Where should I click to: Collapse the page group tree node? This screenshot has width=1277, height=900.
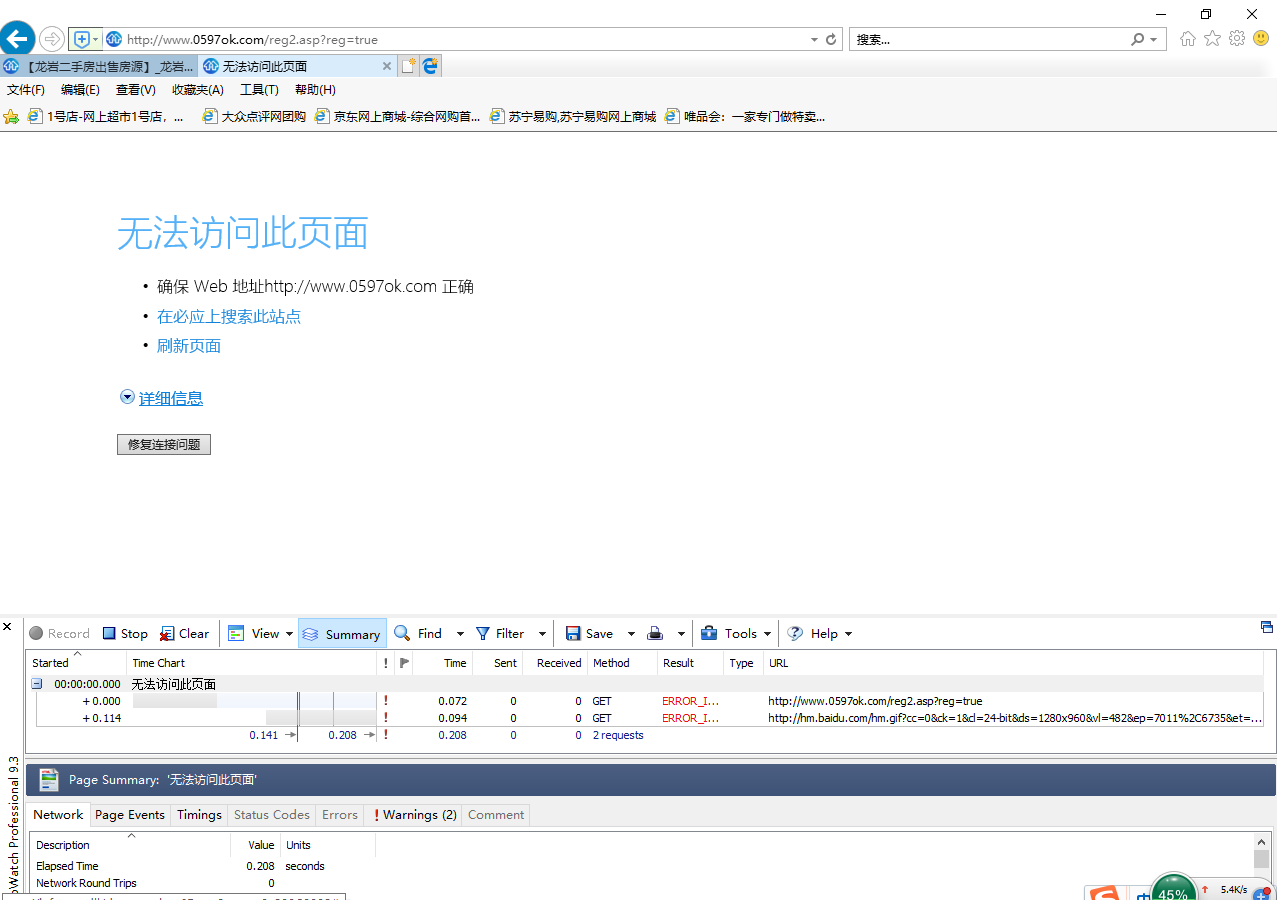(x=37, y=684)
